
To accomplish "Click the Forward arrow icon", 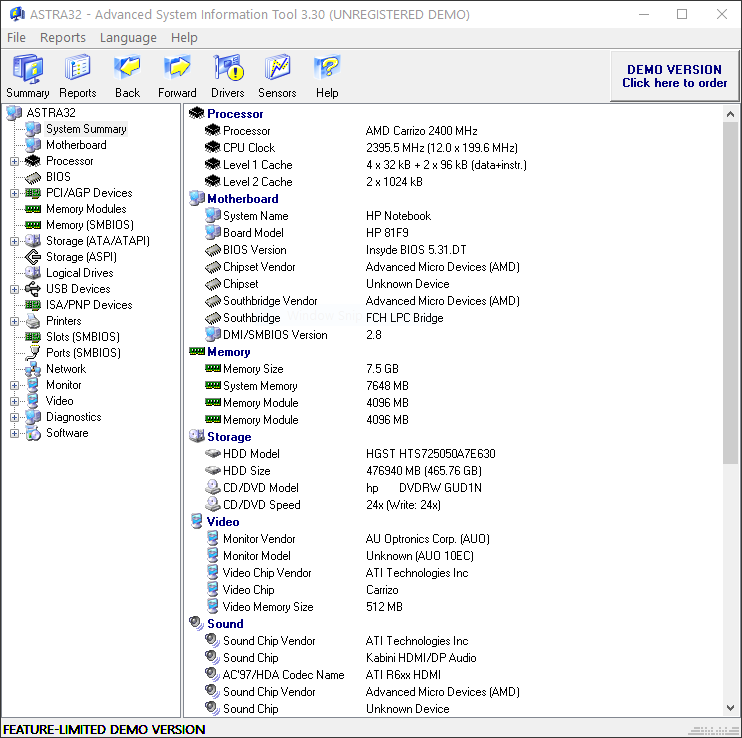I will coord(177,69).
